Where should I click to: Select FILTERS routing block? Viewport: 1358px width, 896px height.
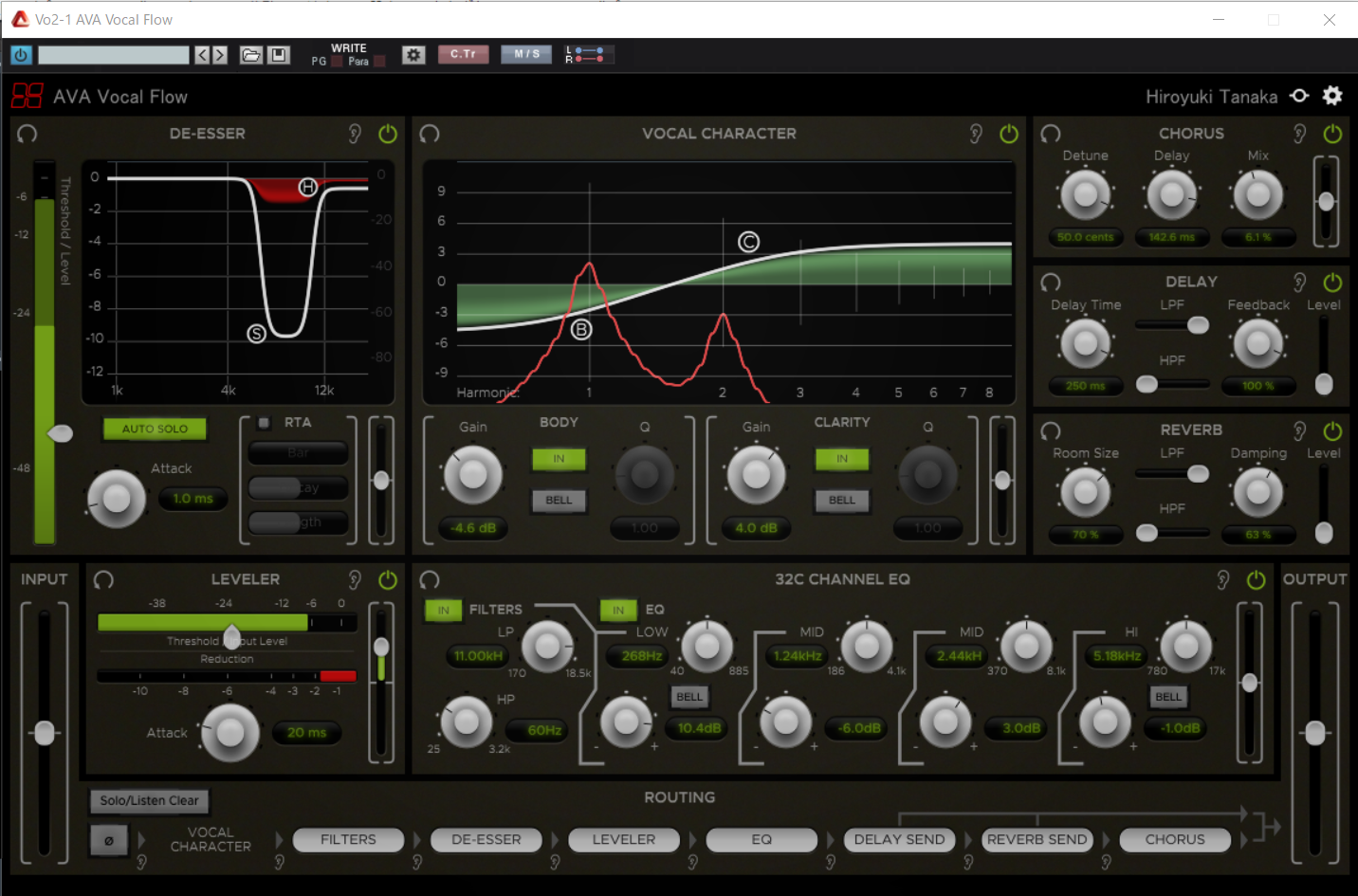click(348, 840)
